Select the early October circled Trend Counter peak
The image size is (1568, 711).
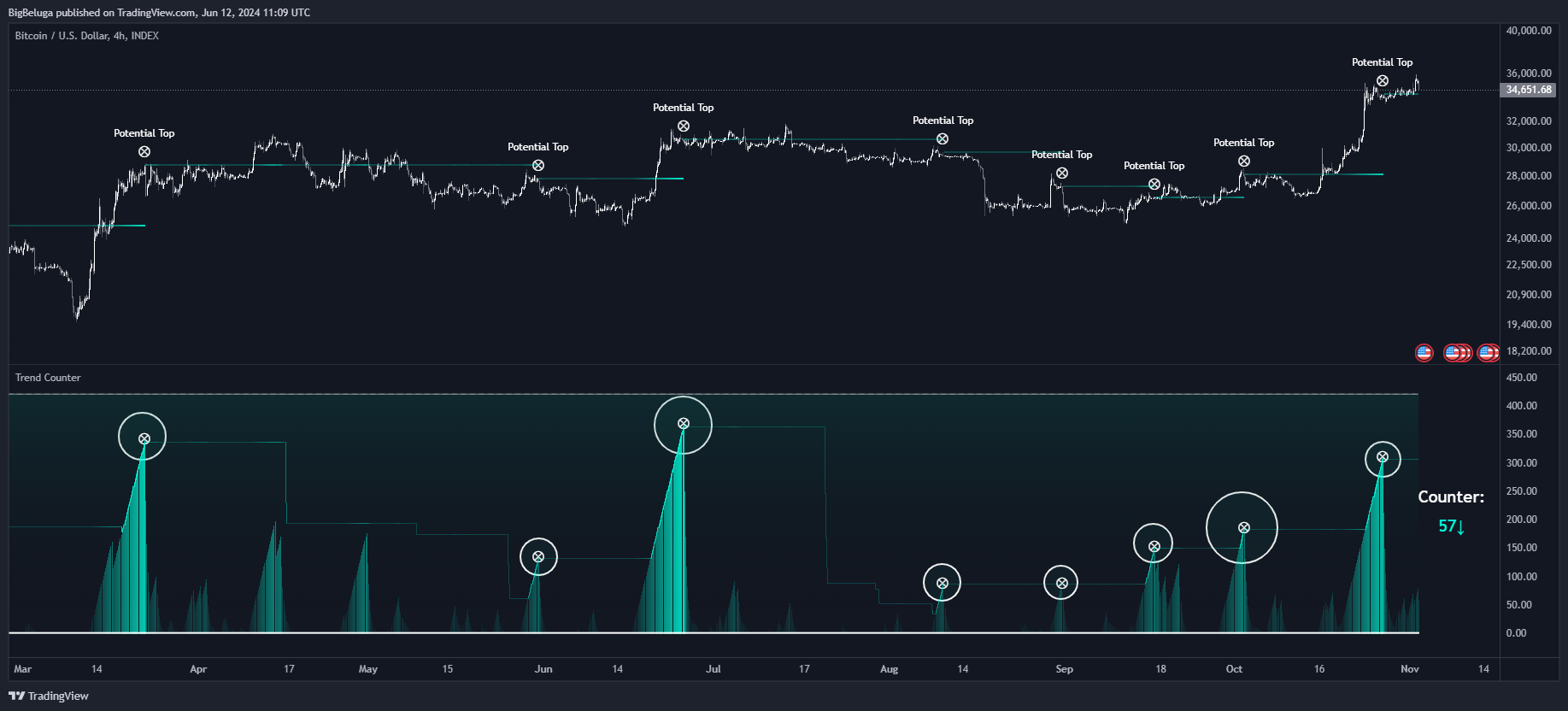coord(1242,527)
